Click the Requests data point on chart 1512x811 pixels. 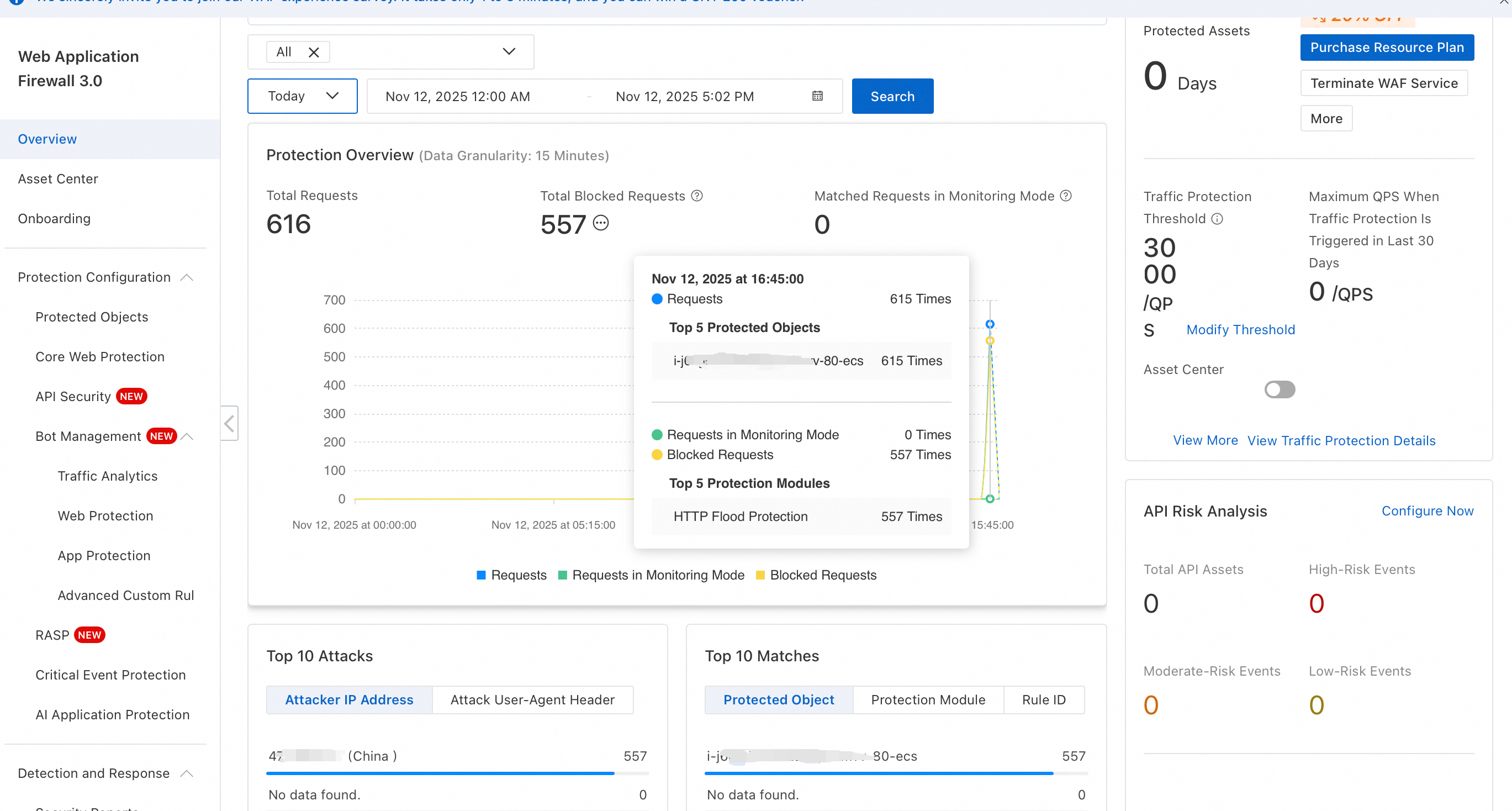[990, 324]
